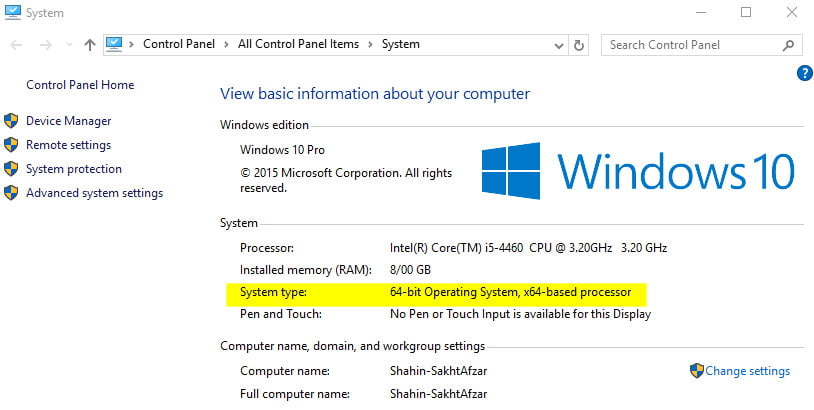Click the shield icon beside Device Manager
This screenshot has width=814, height=410.
[12, 121]
